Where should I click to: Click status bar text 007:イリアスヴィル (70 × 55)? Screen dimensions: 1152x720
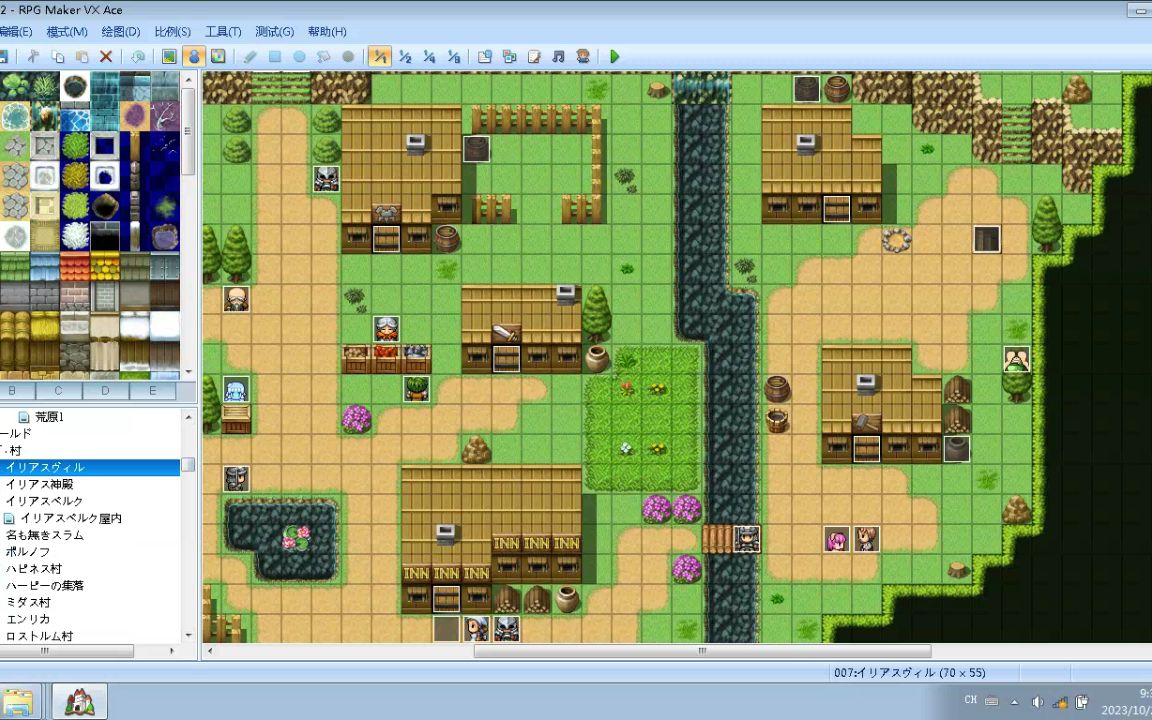[910, 673]
